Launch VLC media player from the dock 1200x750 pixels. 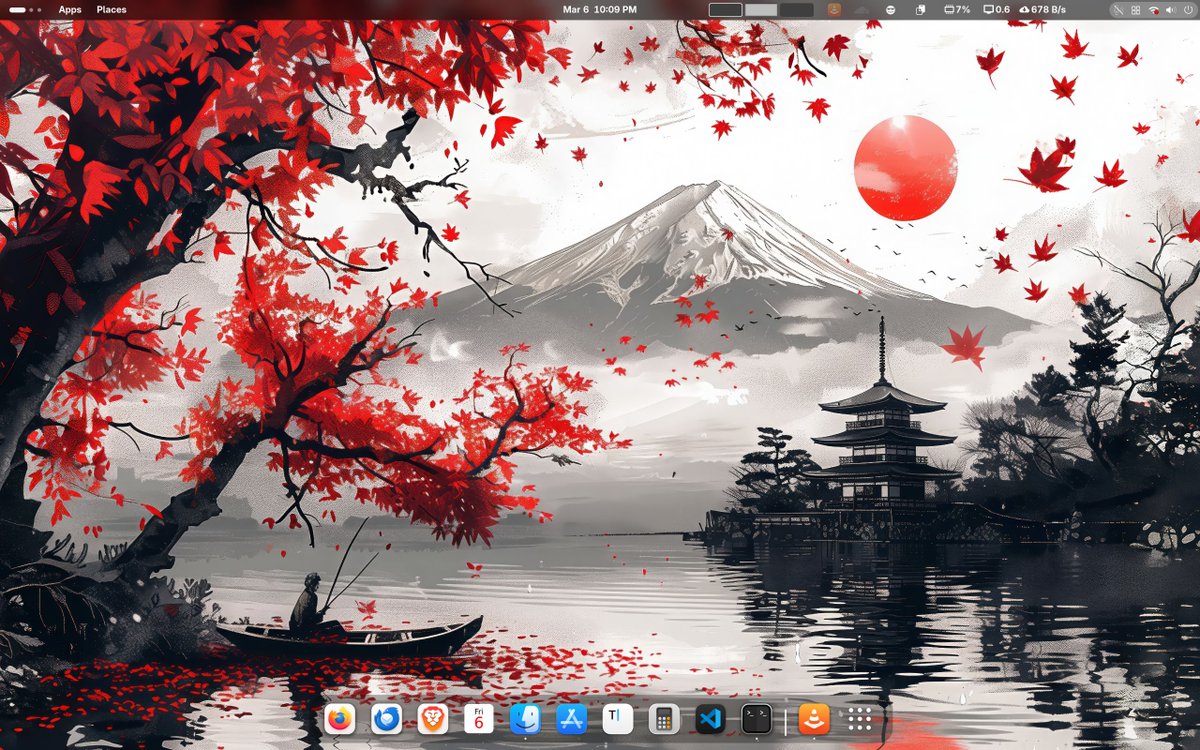tap(814, 719)
